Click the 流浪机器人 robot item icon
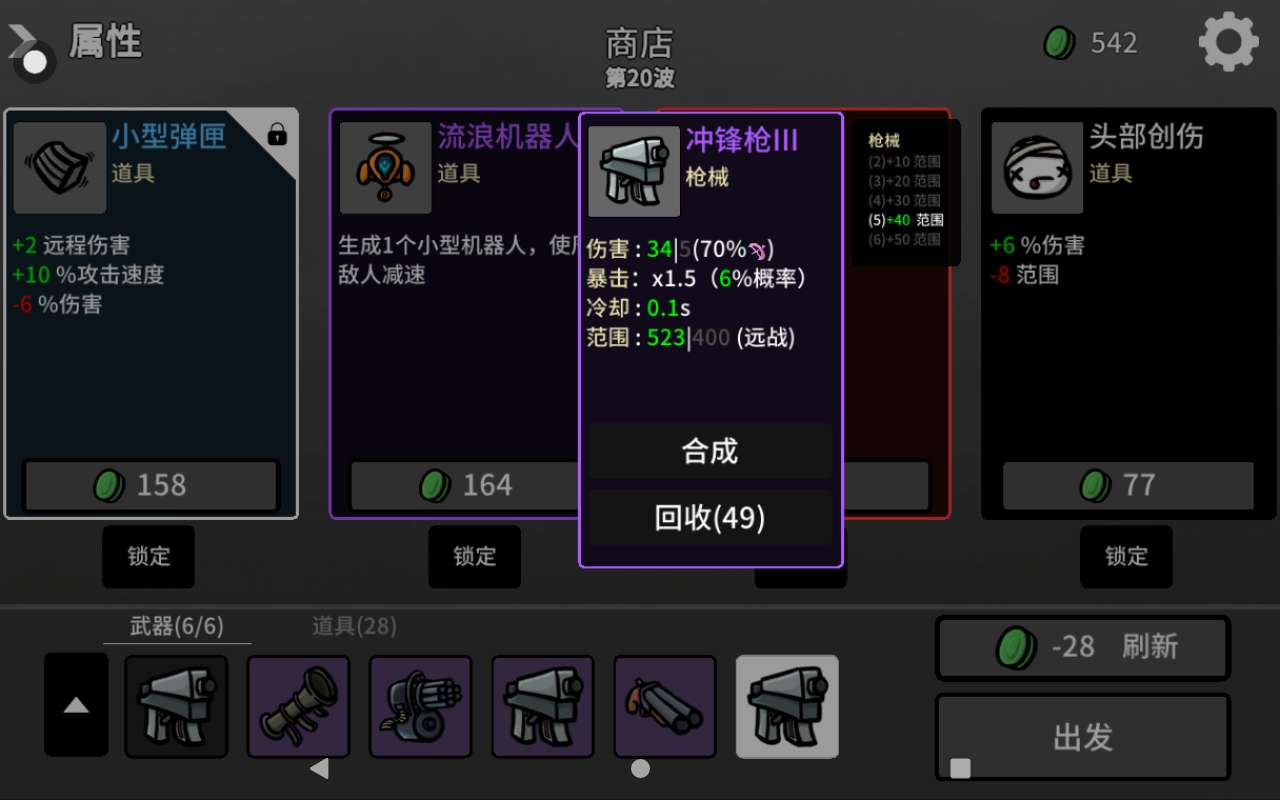Screen dimensions: 1280x800 [x=385, y=168]
